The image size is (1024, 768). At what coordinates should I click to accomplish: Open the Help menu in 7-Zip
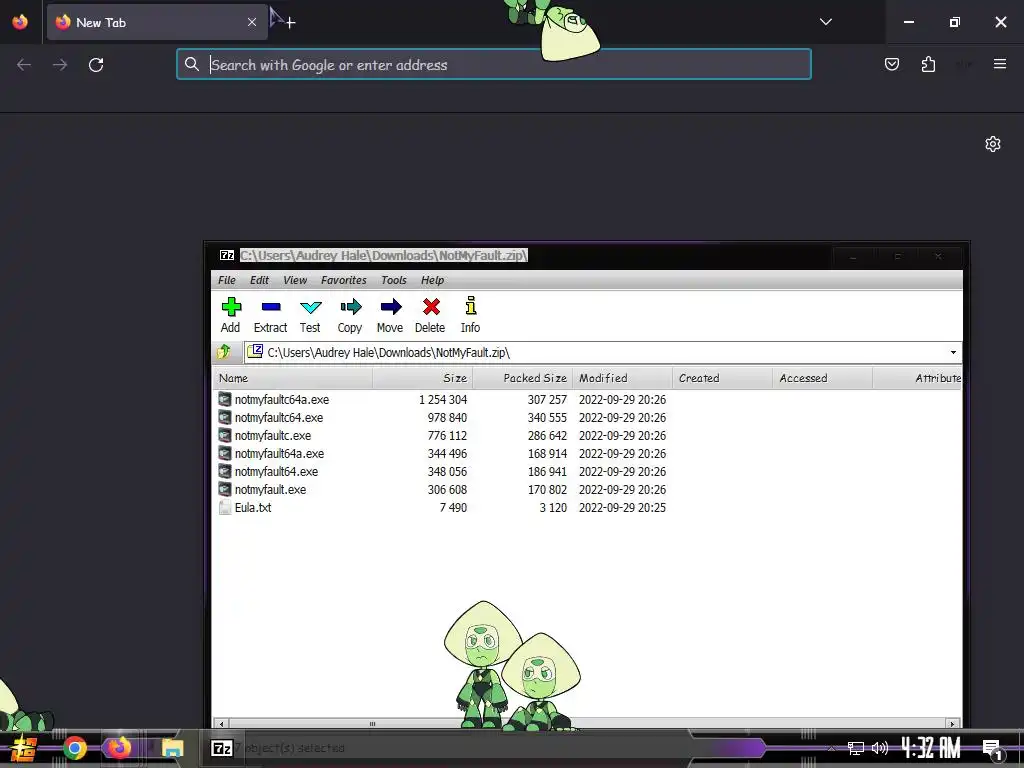pos(432,280)
